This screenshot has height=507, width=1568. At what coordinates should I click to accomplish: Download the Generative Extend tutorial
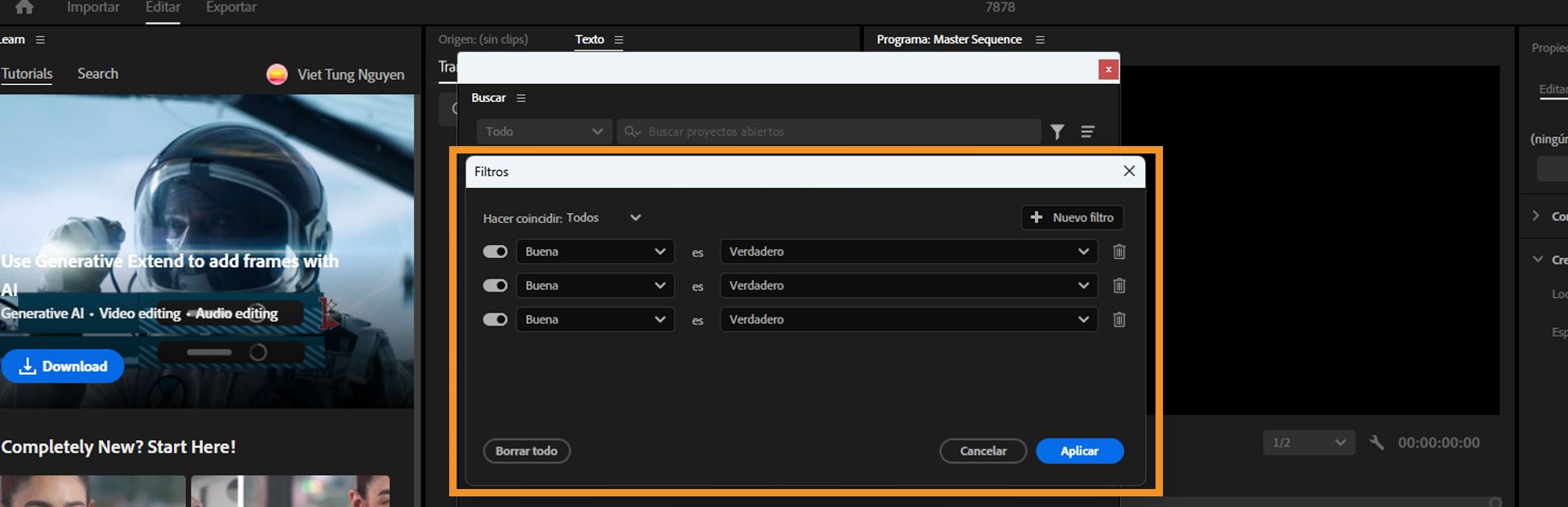point(63,366)
